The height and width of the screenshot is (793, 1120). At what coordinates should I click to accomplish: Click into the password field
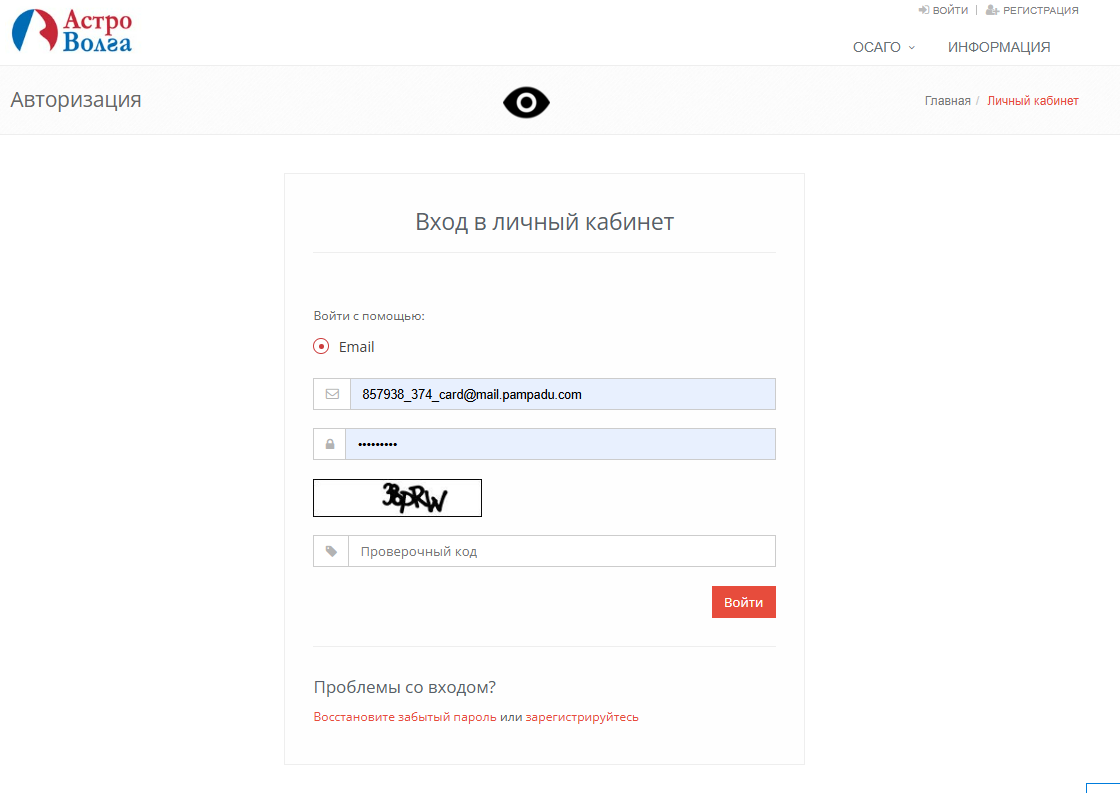pyautogui.click(x=561, y=444)
